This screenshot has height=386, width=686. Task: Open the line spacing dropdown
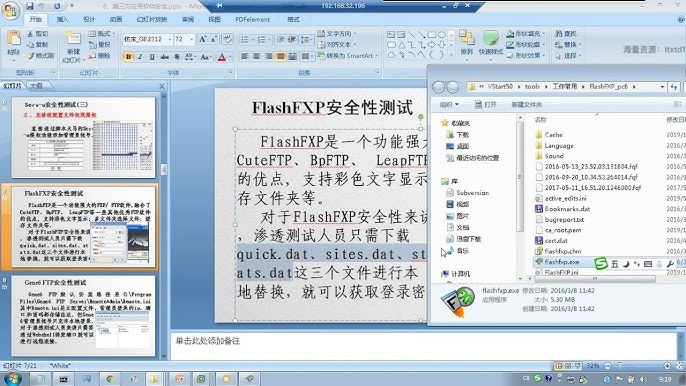[307, 40]
